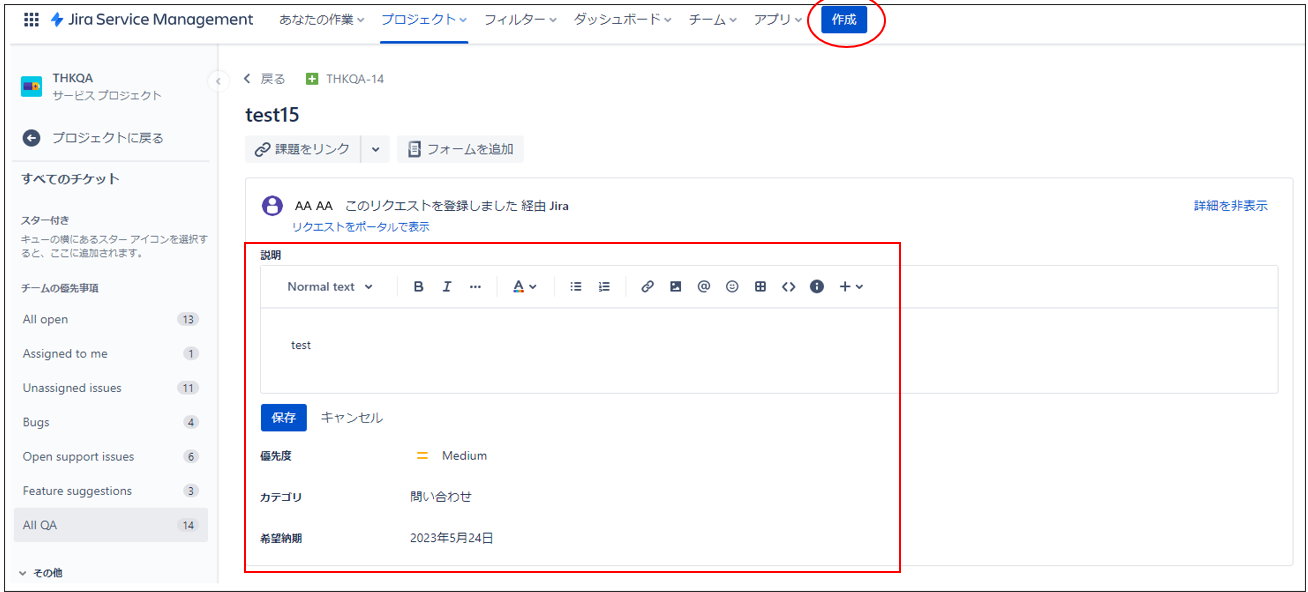This screenshot has width=1308, height=592.
Task: Click the blue 作成 button
Action: pos(844,20)
